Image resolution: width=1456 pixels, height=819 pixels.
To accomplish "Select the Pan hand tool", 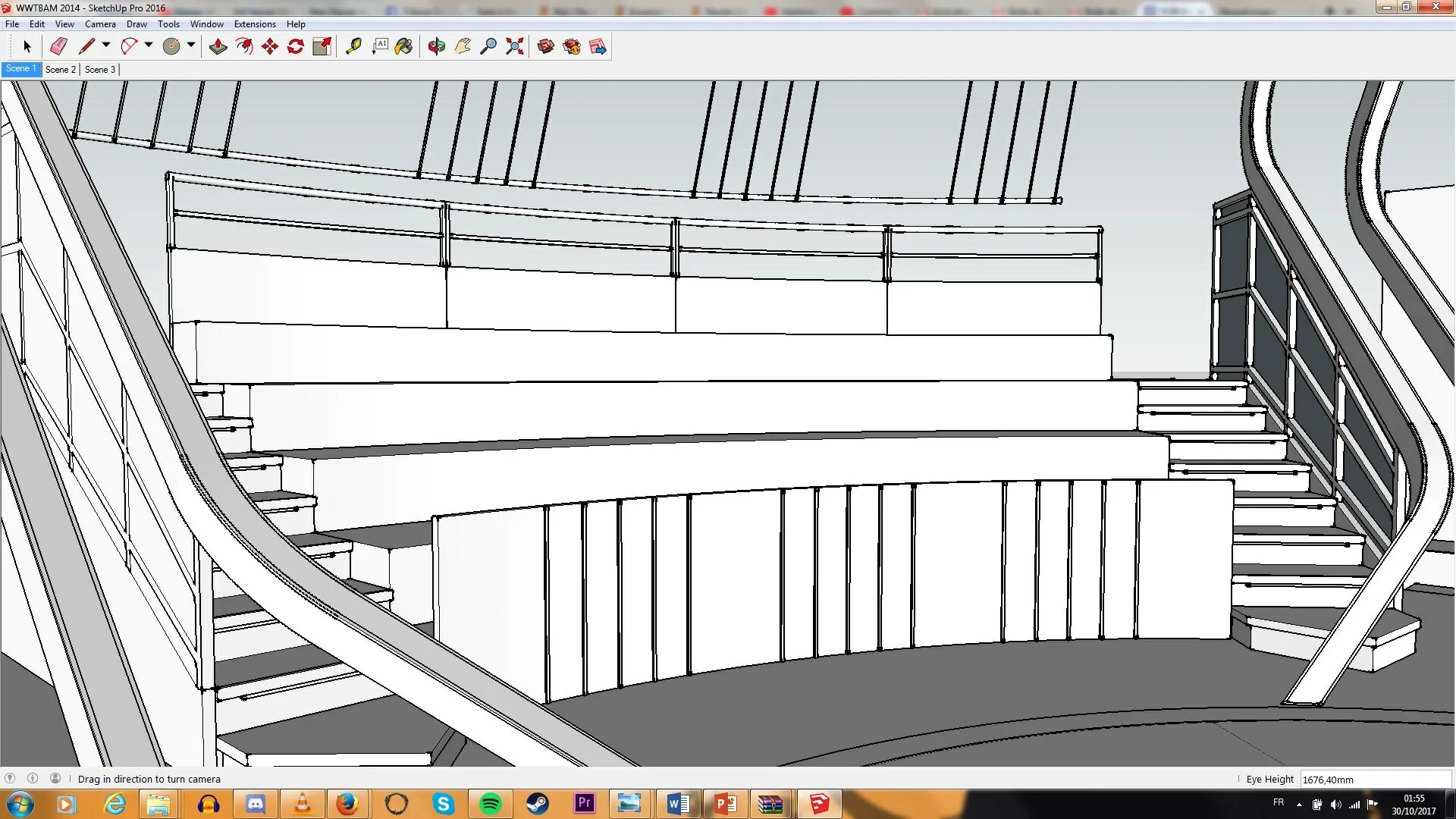I will [463, 46].
